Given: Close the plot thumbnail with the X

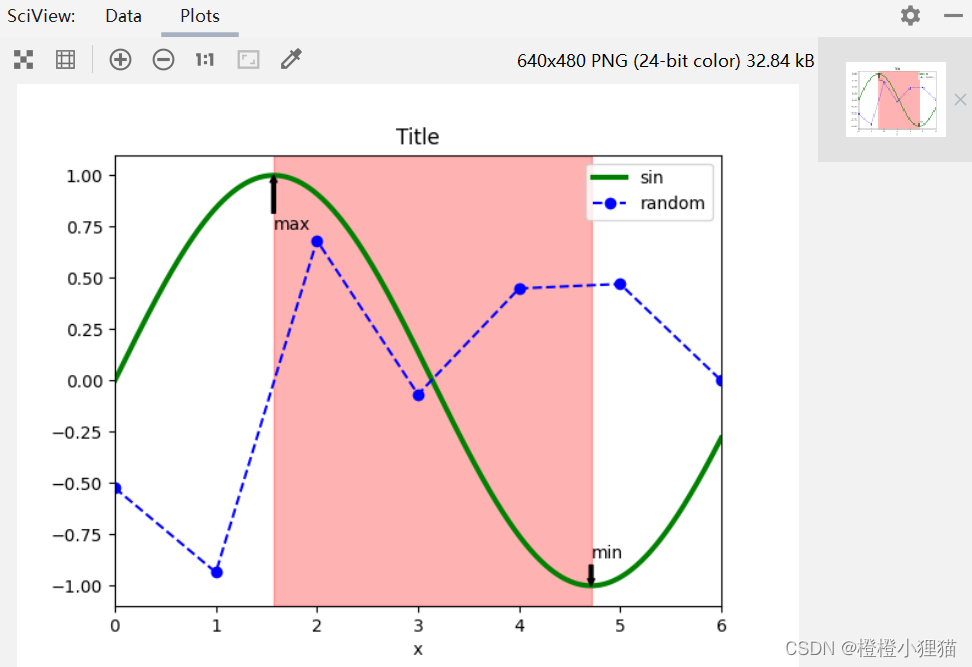Looking at the screenshot, I should [960, 99].
